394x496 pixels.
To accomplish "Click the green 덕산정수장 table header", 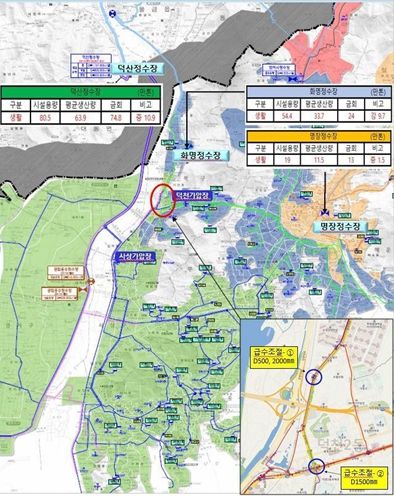I will pos(81,91).
